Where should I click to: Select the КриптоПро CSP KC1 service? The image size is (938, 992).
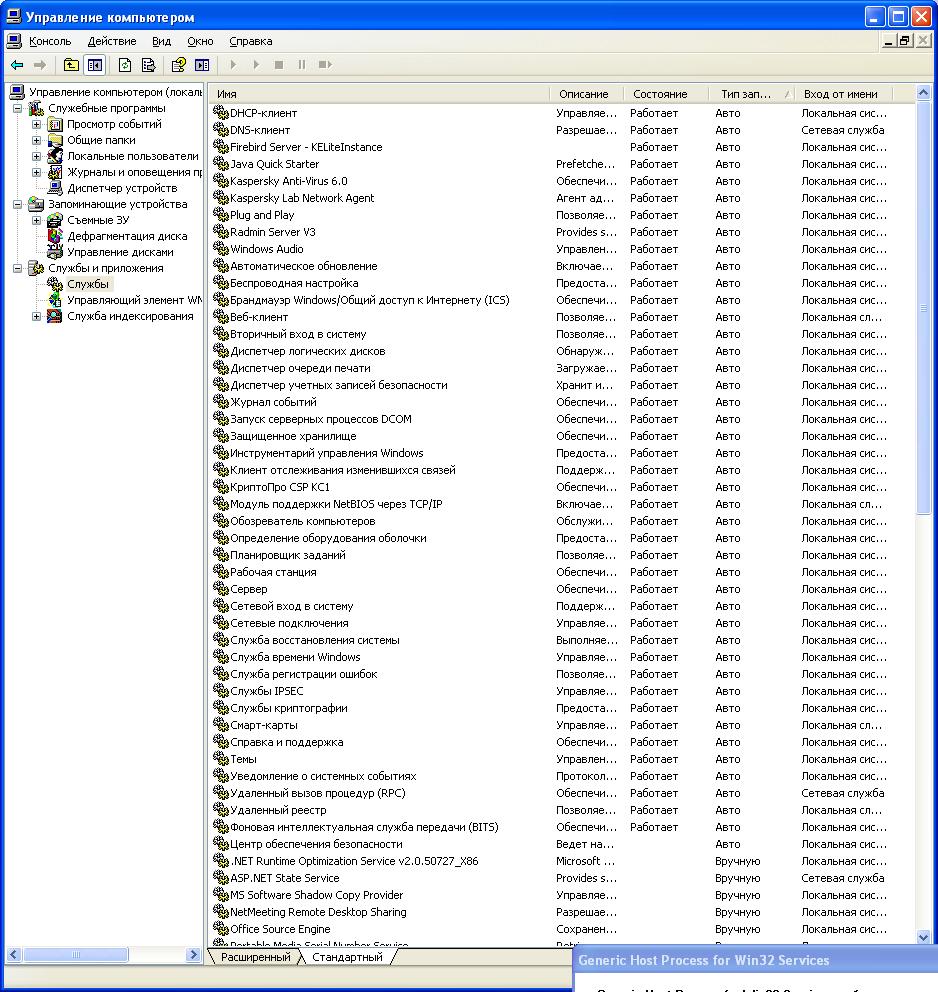tap(280, 487)
